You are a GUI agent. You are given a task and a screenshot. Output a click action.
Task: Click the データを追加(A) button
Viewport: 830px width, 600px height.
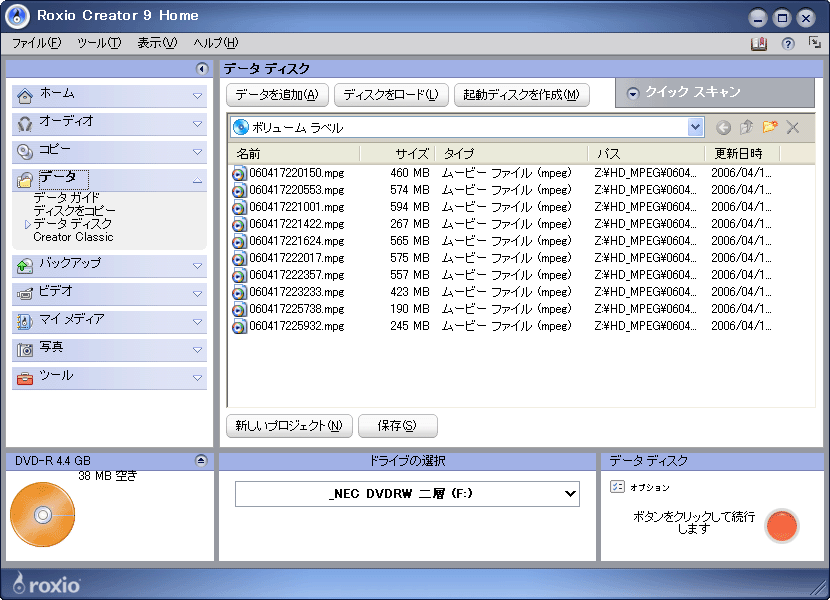(x=277, y=95)
